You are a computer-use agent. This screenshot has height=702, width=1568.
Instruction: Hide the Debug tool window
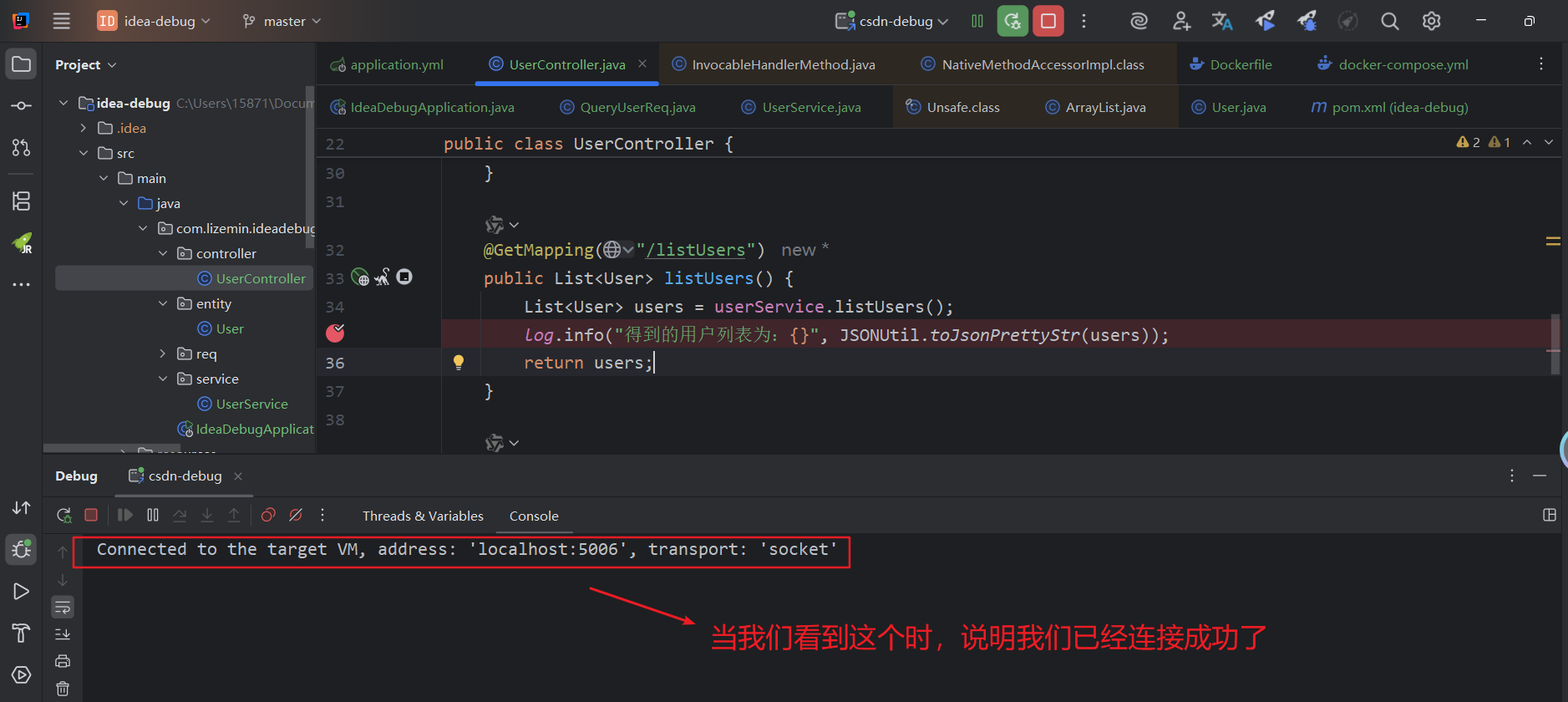point(1540,476)
